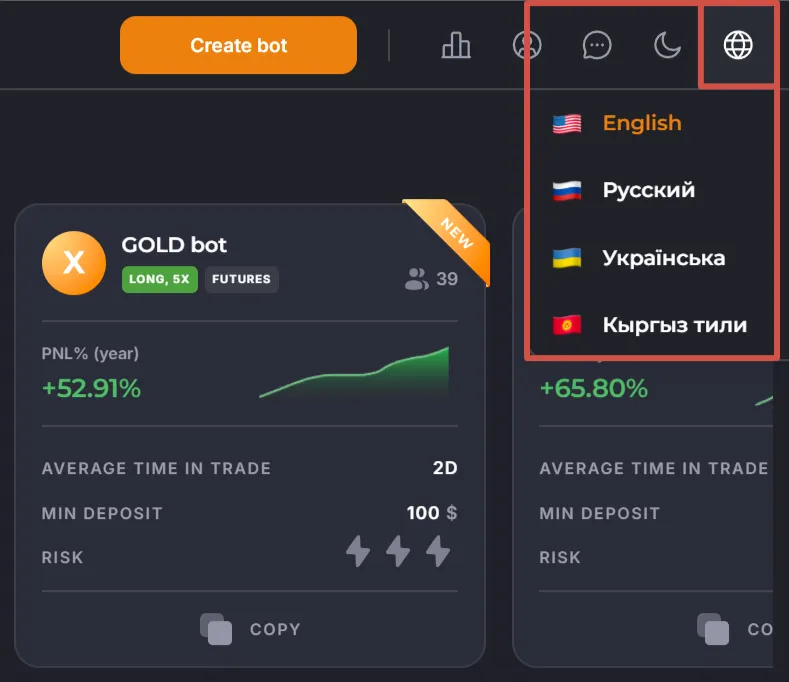Select Кыргыз тили language
The width and height of the screenshot is (789, 682).
674,325
